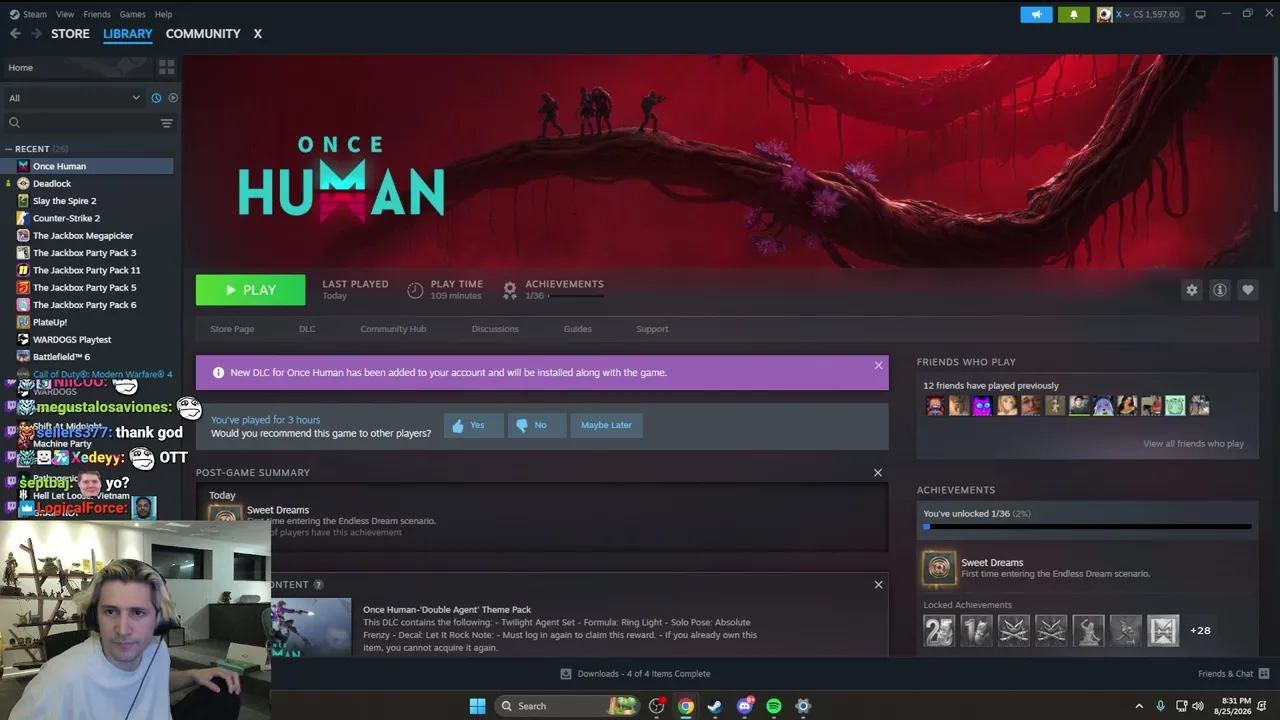This screenshot has height=720, width=1280.
Task: Show Once Human game info icon
Action: 1219,290
